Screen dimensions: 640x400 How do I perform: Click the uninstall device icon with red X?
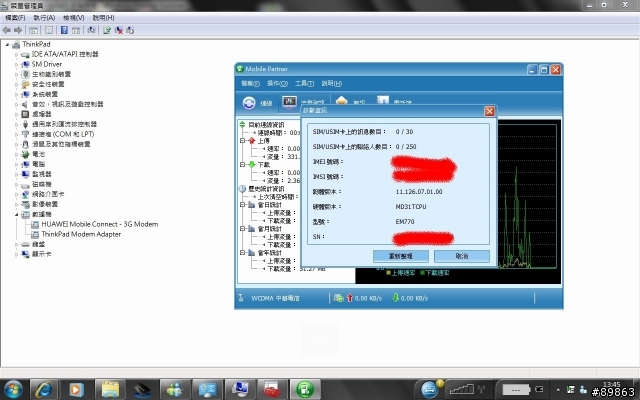(119, 30)
